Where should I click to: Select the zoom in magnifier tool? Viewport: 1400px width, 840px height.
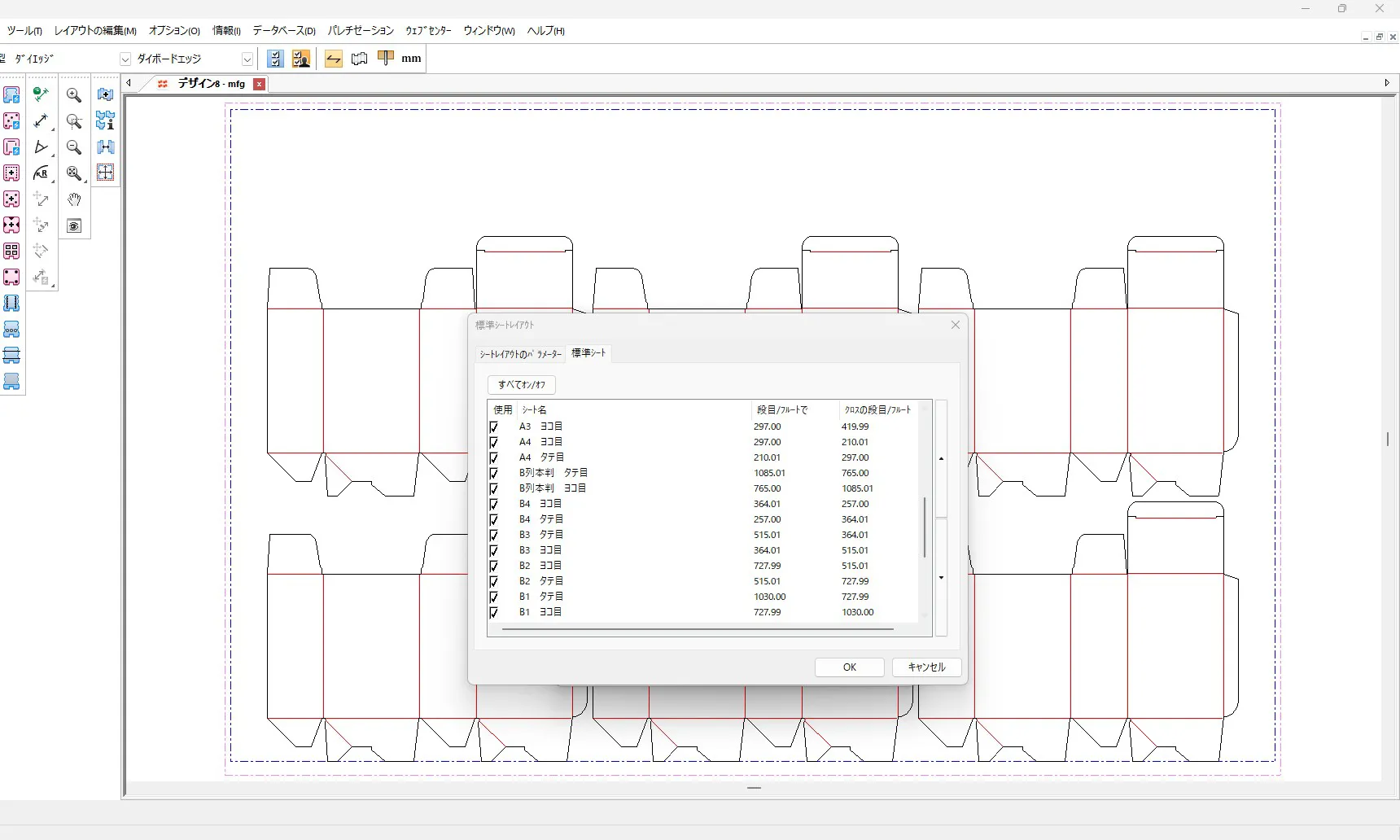click(74, 95)
